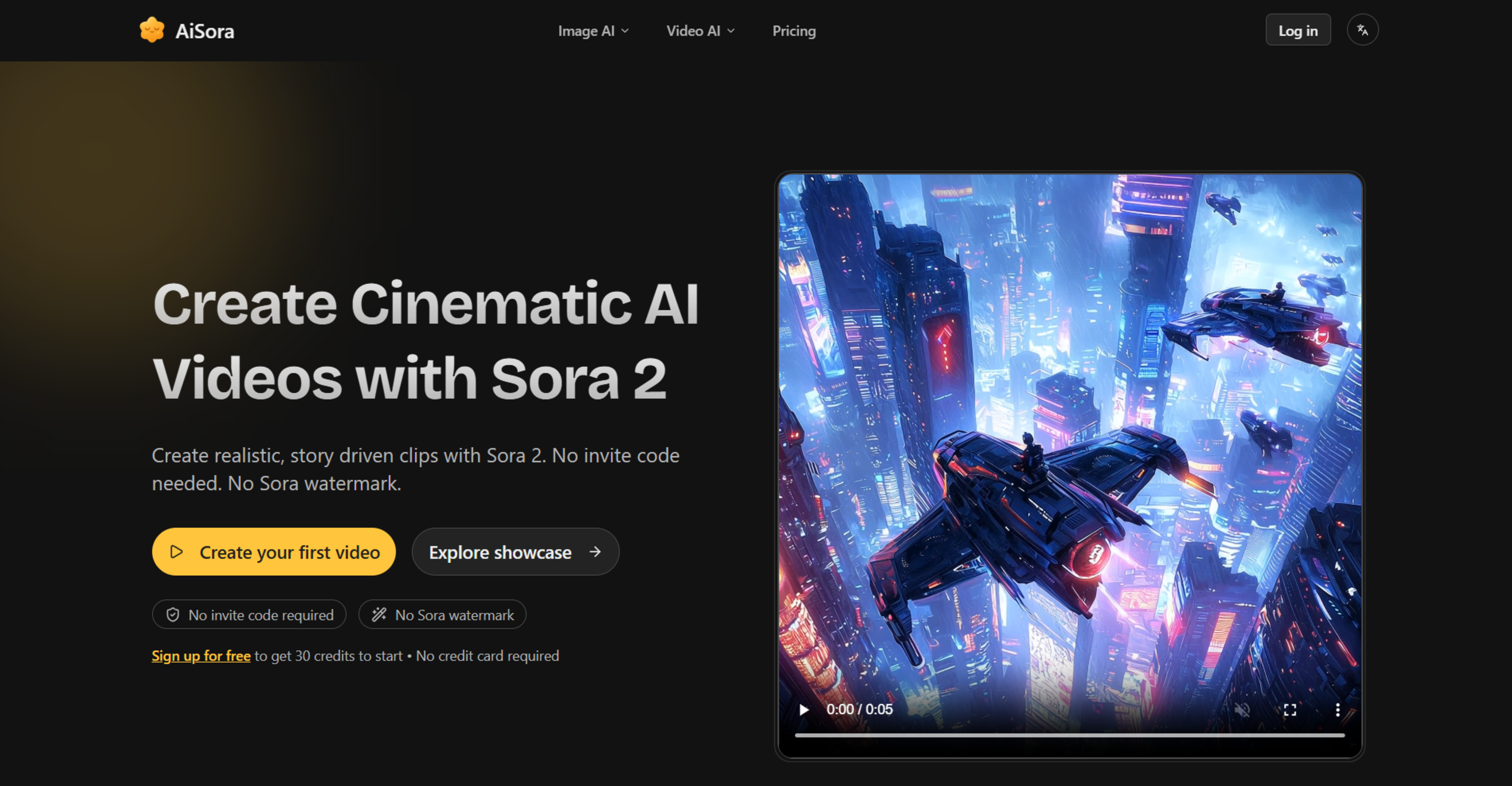Seek along the video progress bar

point(1069,735)
